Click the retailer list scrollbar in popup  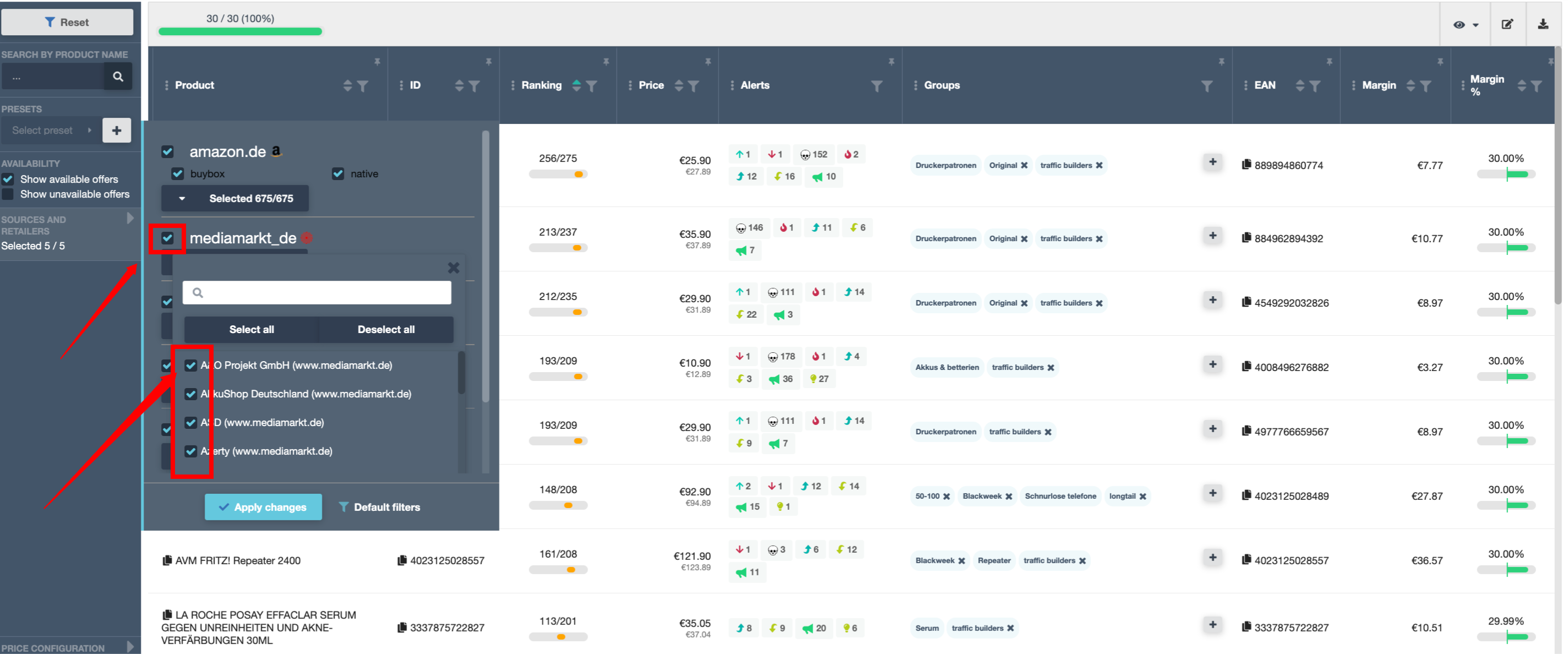click(x=461, y=372)
